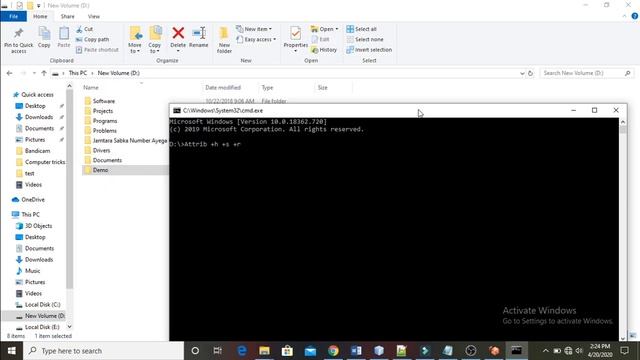Switch to the View ribbon tab
The width and height of the screenshot is (640, 360).
coord(94,16)
